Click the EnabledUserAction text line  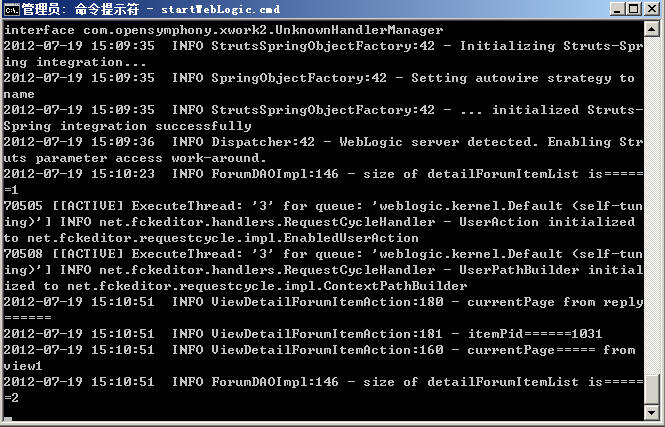pos(211,238)
